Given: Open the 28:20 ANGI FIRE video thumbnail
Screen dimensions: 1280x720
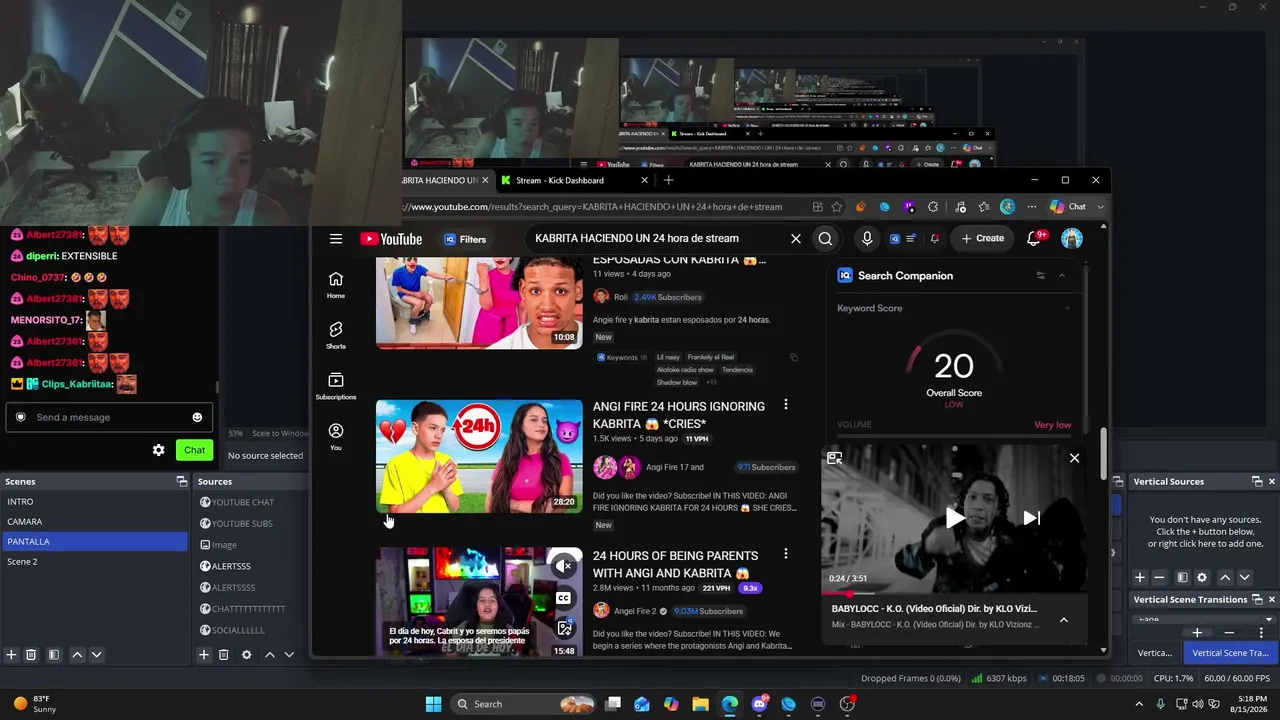Looking at the screenshot, I should 479,457.
